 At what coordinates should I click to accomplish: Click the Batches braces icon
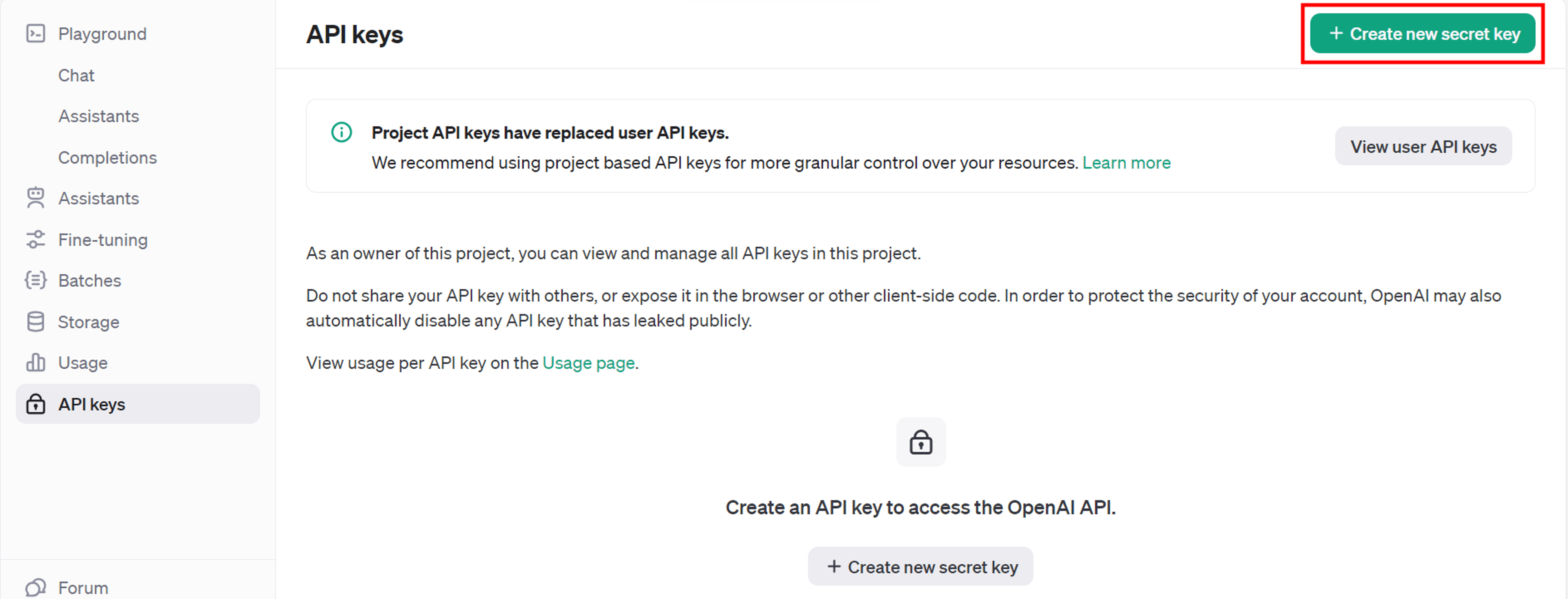(x=35, y=280)
